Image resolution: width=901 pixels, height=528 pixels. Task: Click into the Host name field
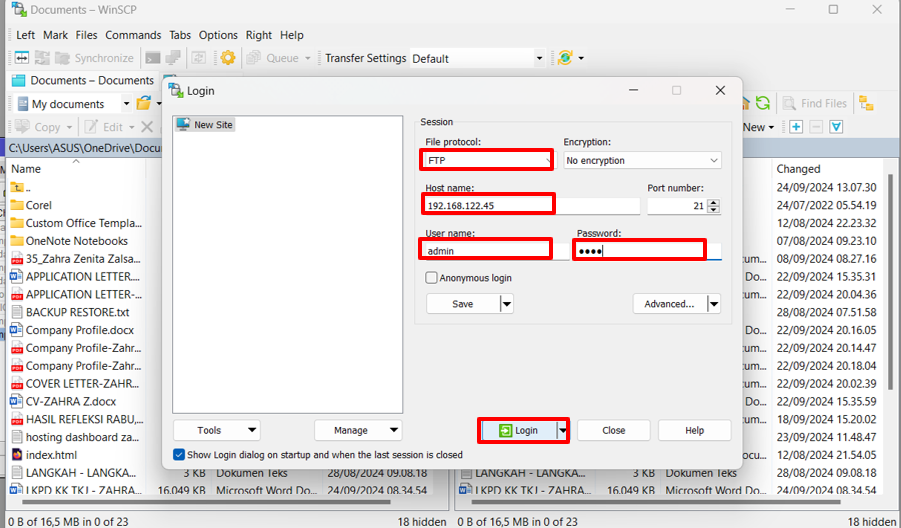click(x=488, y=205)
